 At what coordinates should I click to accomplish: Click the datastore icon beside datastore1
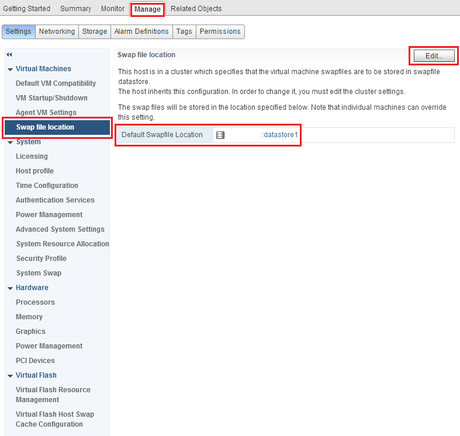point(220,135)
